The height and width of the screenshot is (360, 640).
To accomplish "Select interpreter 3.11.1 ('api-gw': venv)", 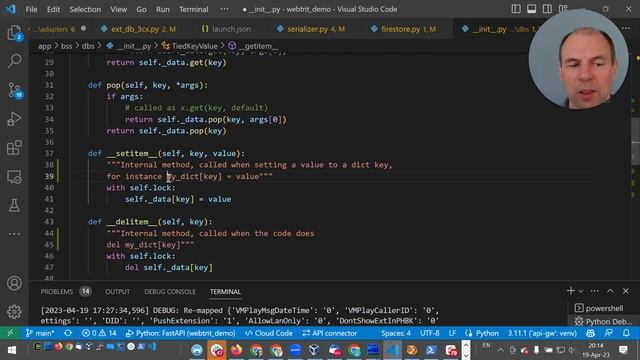I will [x=542, y=333].
